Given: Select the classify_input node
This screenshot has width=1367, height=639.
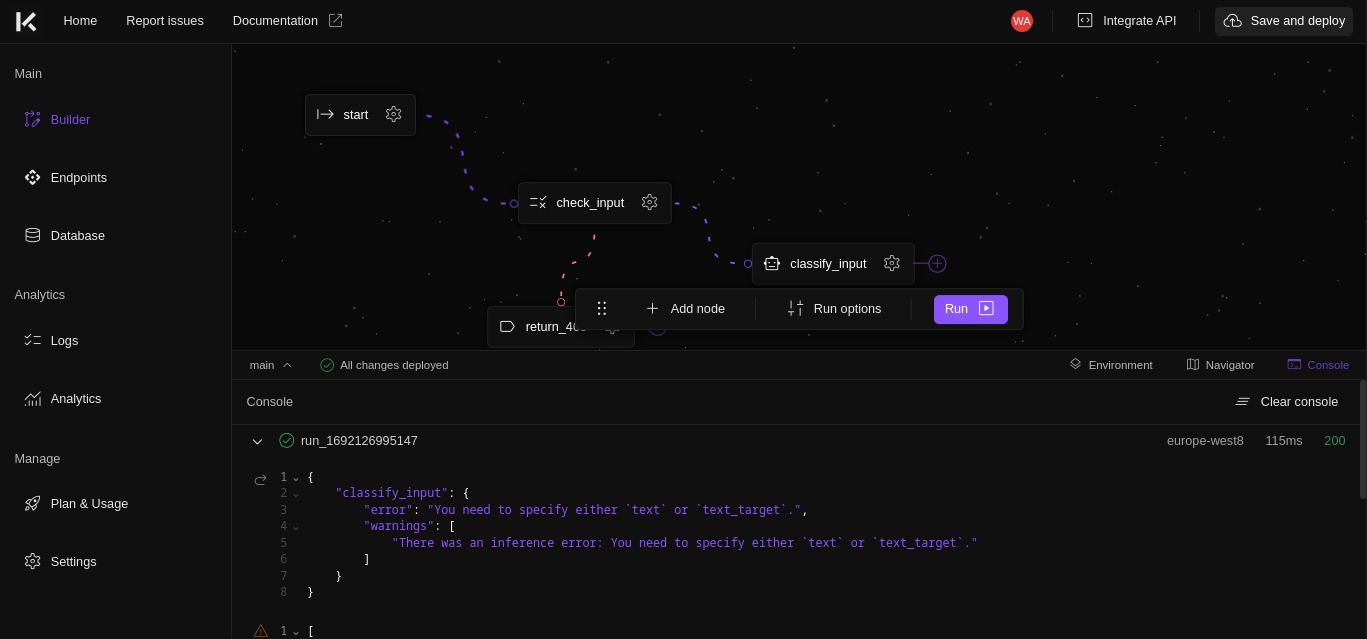Looking at the screenshot, I should click(x=833, y=264).
